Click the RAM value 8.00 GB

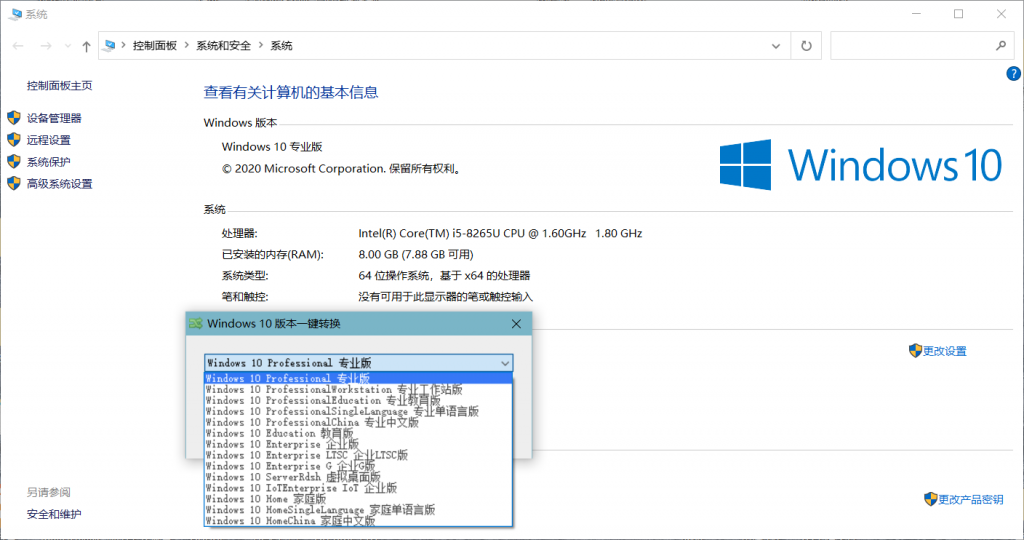point(416,255)
